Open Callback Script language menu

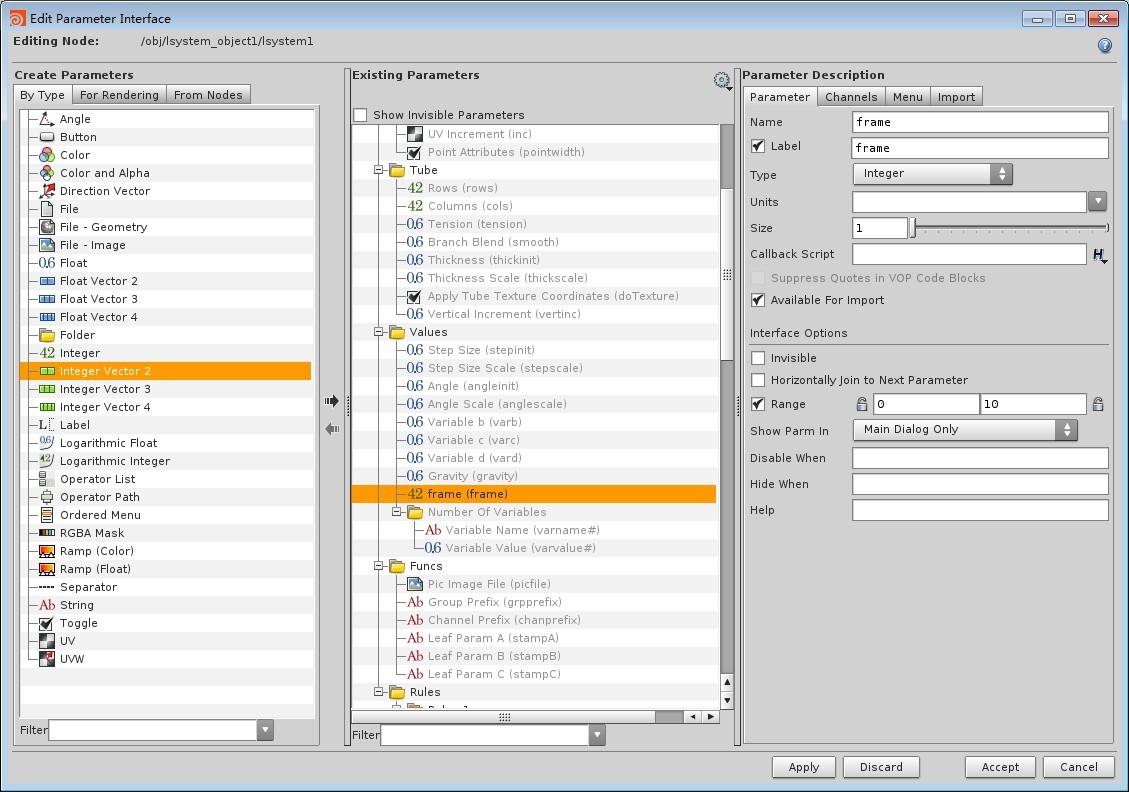(x=1099, y=255)
